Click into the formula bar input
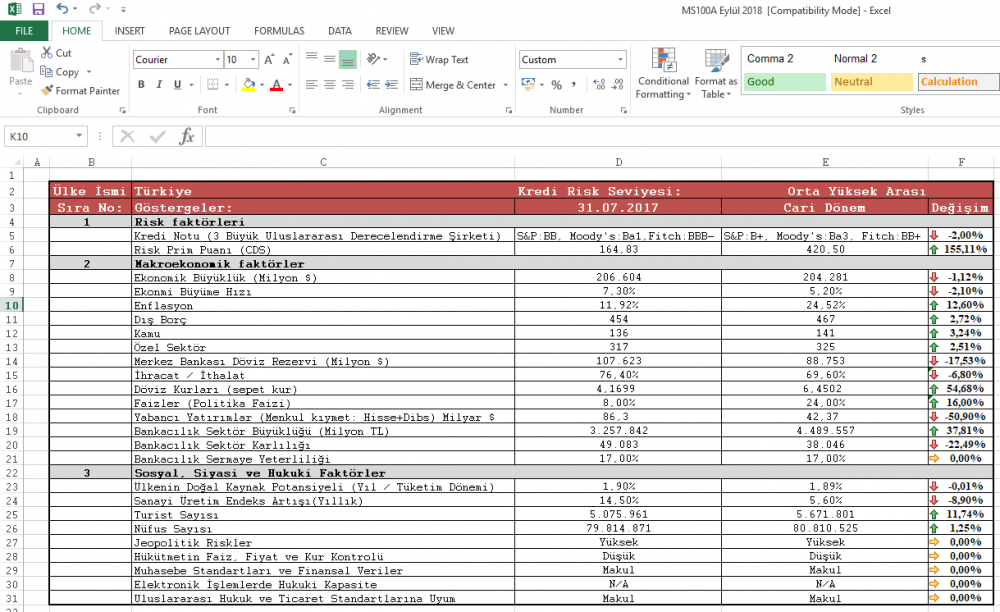The image size is (1000, 612). 601,136
